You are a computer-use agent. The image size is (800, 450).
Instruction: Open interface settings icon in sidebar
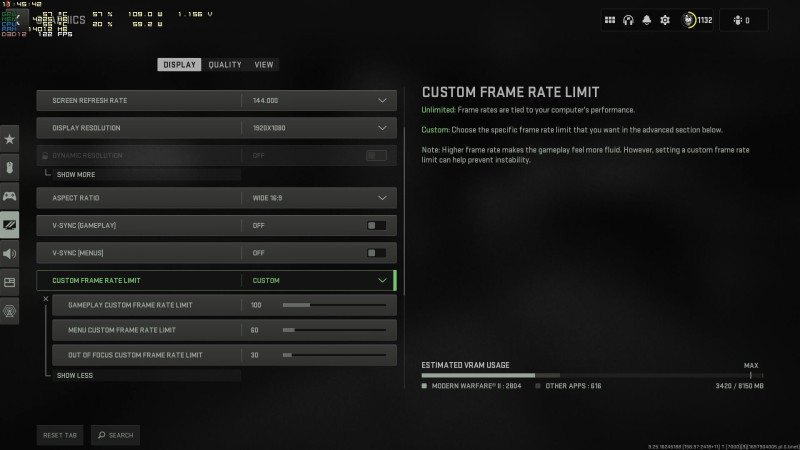[9, 282]
